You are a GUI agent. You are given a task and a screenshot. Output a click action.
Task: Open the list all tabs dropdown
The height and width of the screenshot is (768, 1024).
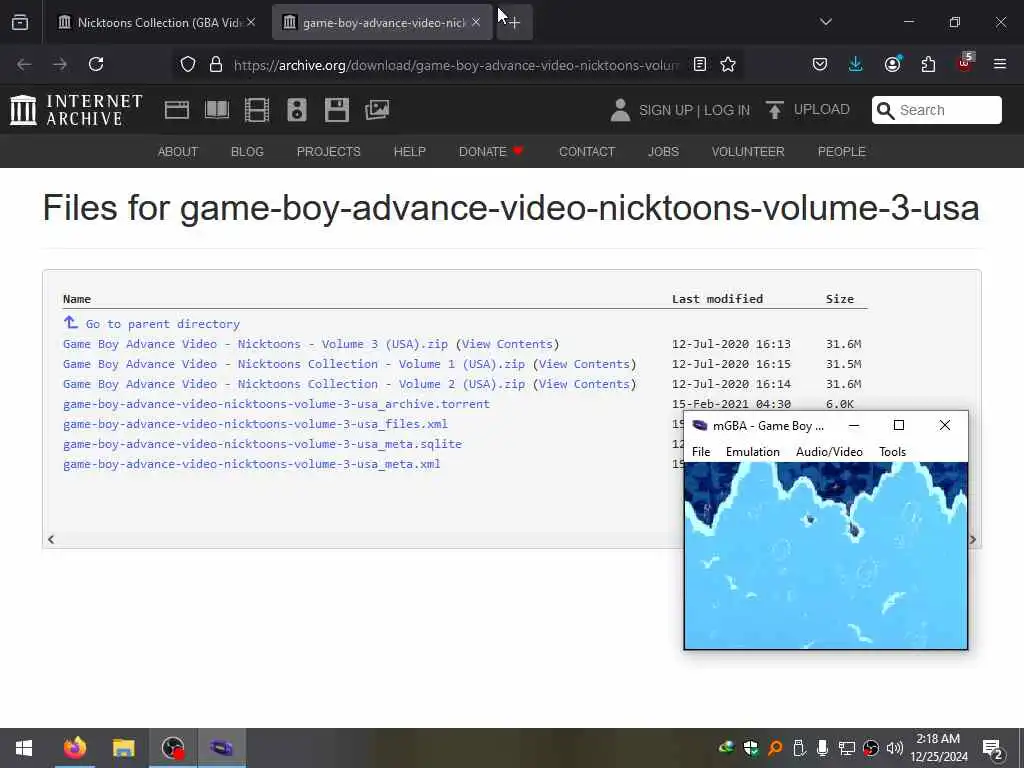[825, 22]
